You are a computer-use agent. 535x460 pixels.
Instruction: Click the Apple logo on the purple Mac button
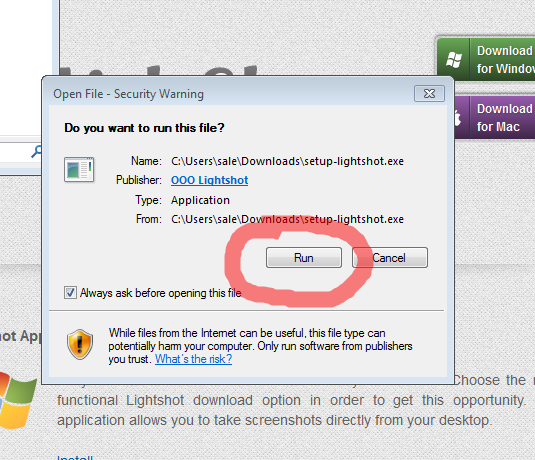(x=458, y=118)
